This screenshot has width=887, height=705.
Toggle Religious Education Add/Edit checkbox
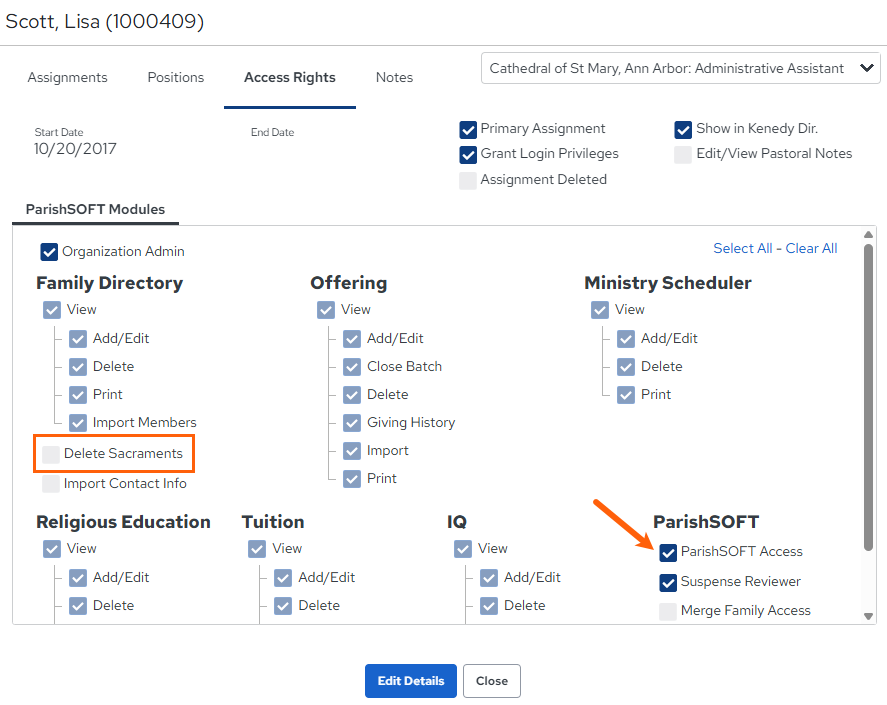coord(78,578)
